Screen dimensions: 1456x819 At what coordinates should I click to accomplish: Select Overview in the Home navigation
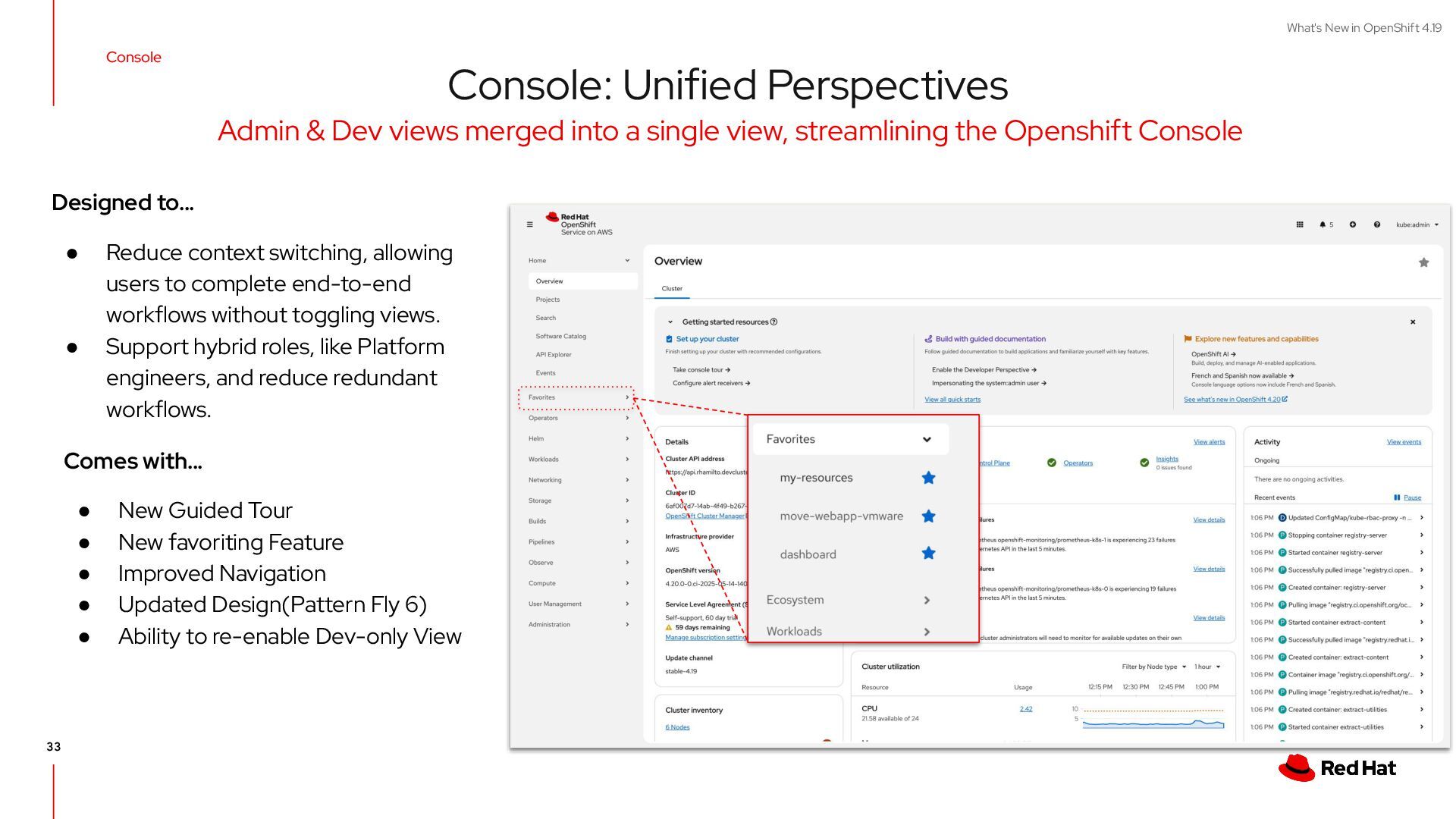click(582, 281)
